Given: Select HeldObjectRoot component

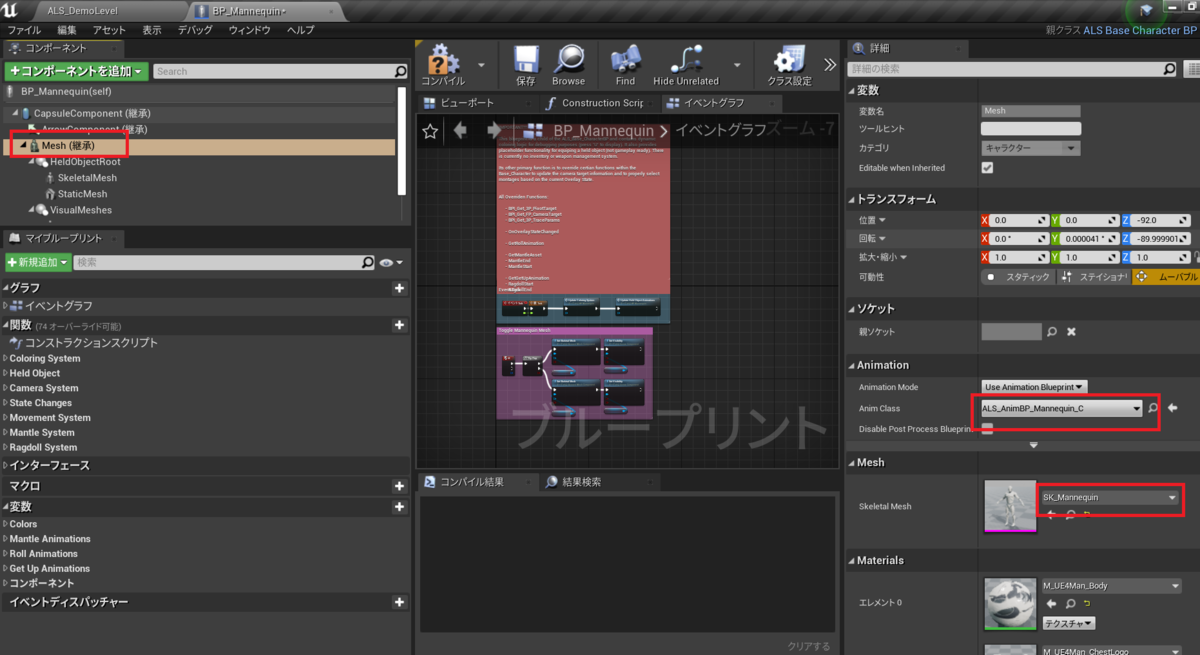Looking at the screenshot, I should coord(85,162).
